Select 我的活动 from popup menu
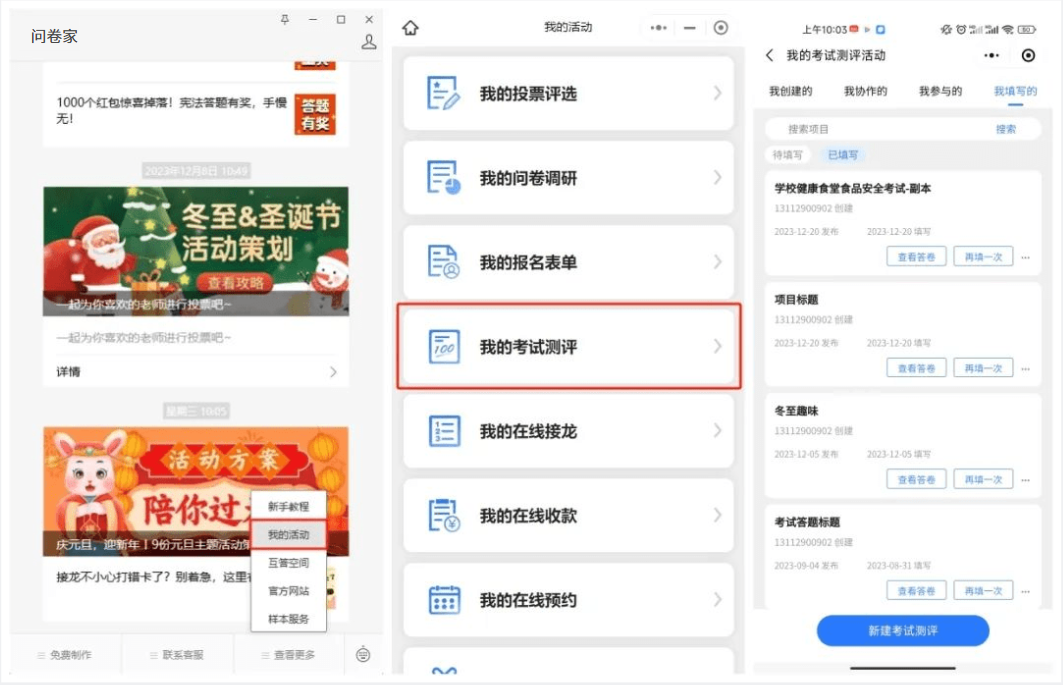1063x685 pixels. pos(289,534)
